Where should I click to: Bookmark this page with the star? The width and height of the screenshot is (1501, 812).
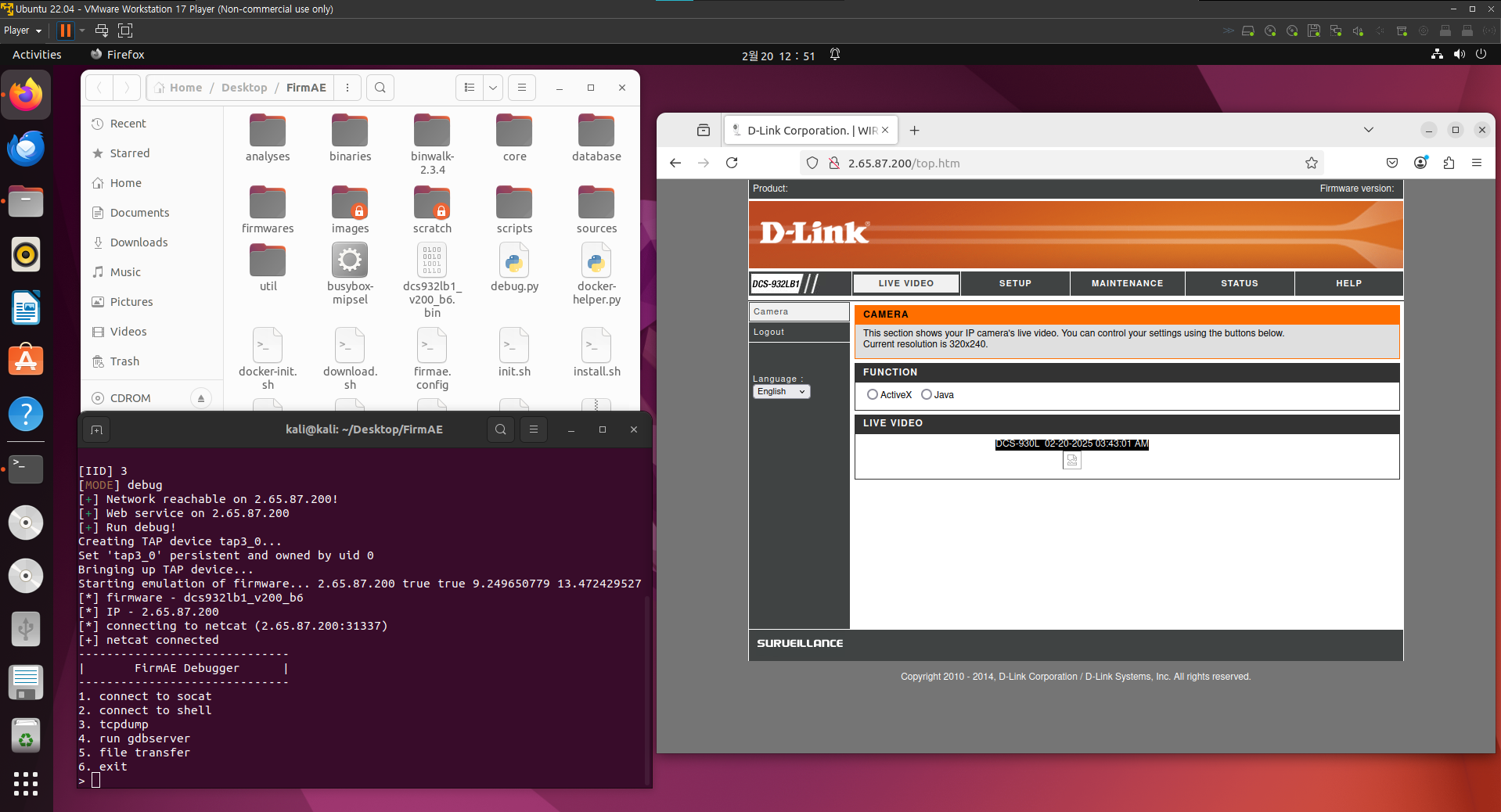(1312, 163)
